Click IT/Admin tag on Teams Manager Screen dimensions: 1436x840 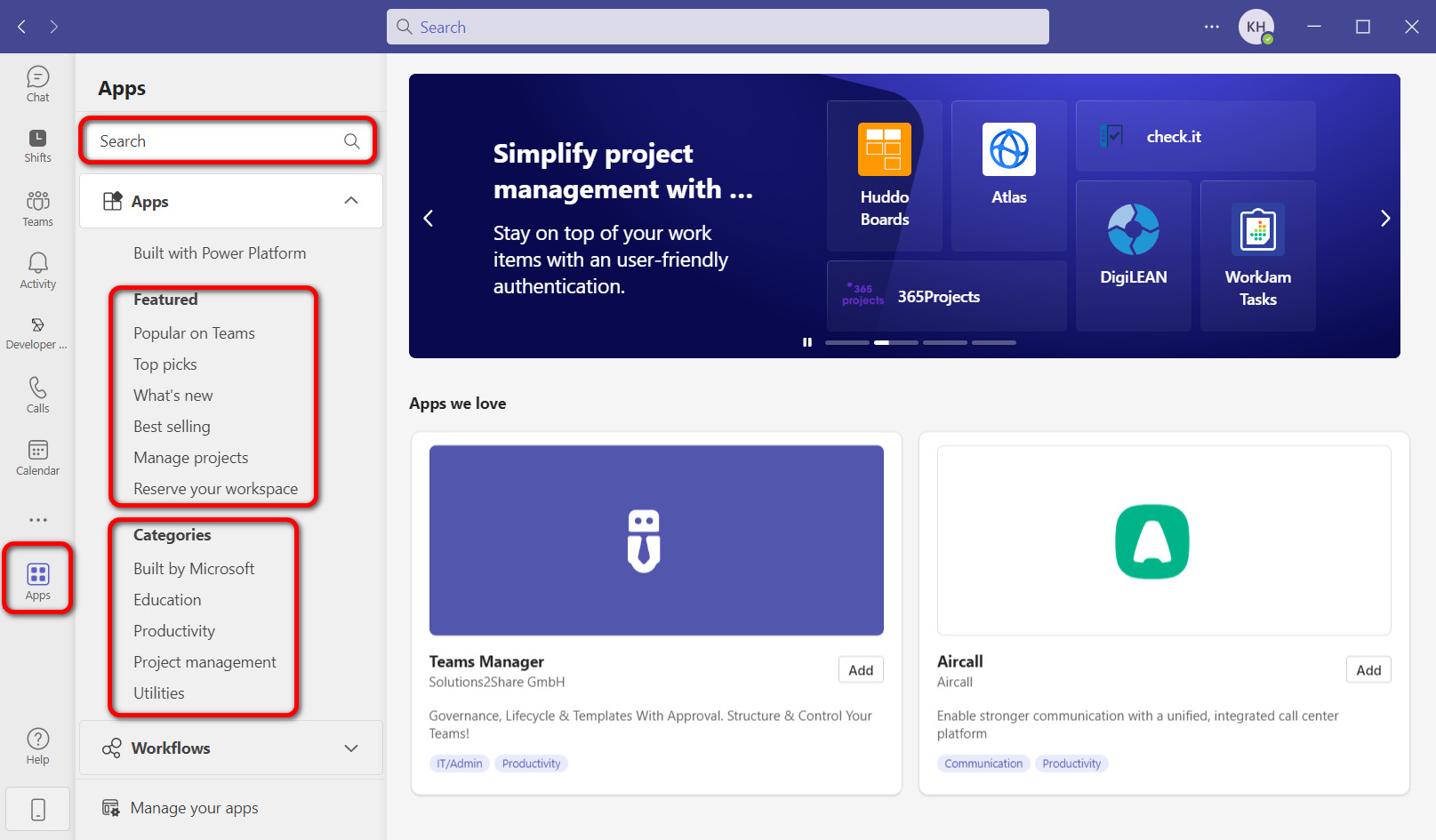460,764
